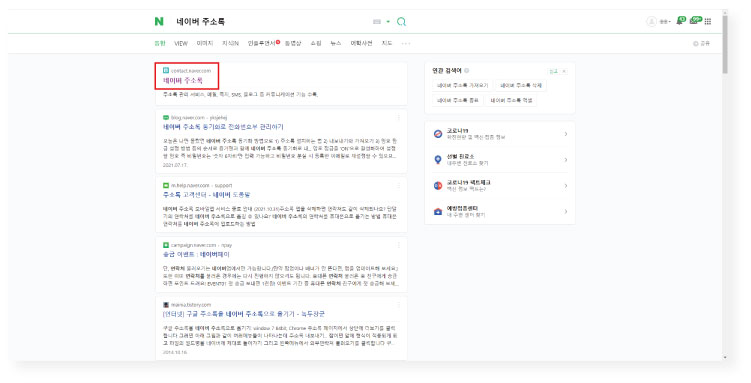Click the 예방접종센터 building icon
The height and width of the screenshot is (383, 751).
438,212
